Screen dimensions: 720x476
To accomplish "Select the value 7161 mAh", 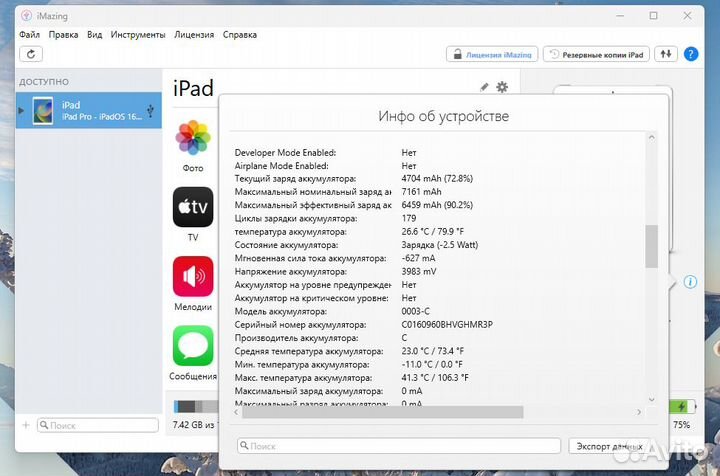I will click(421, 192).
